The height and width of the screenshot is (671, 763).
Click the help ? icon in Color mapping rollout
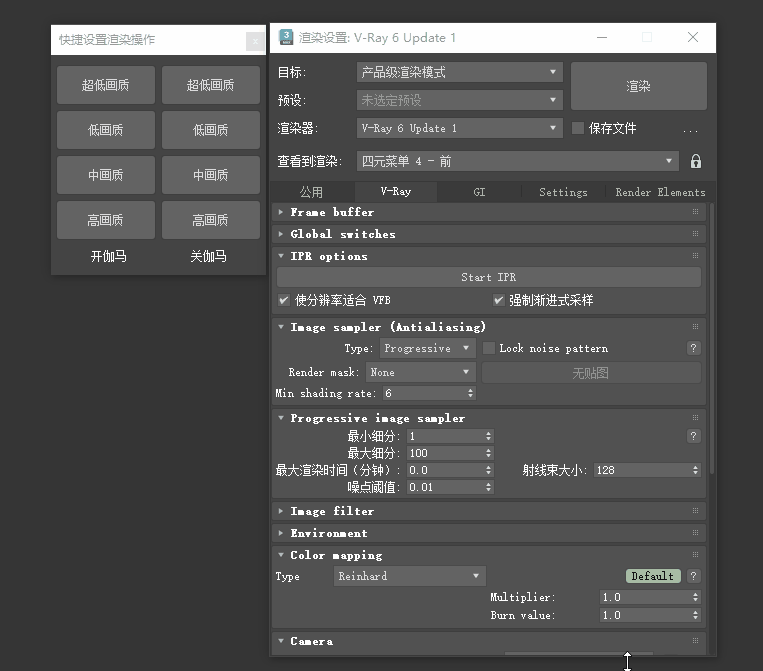[693, 576]
